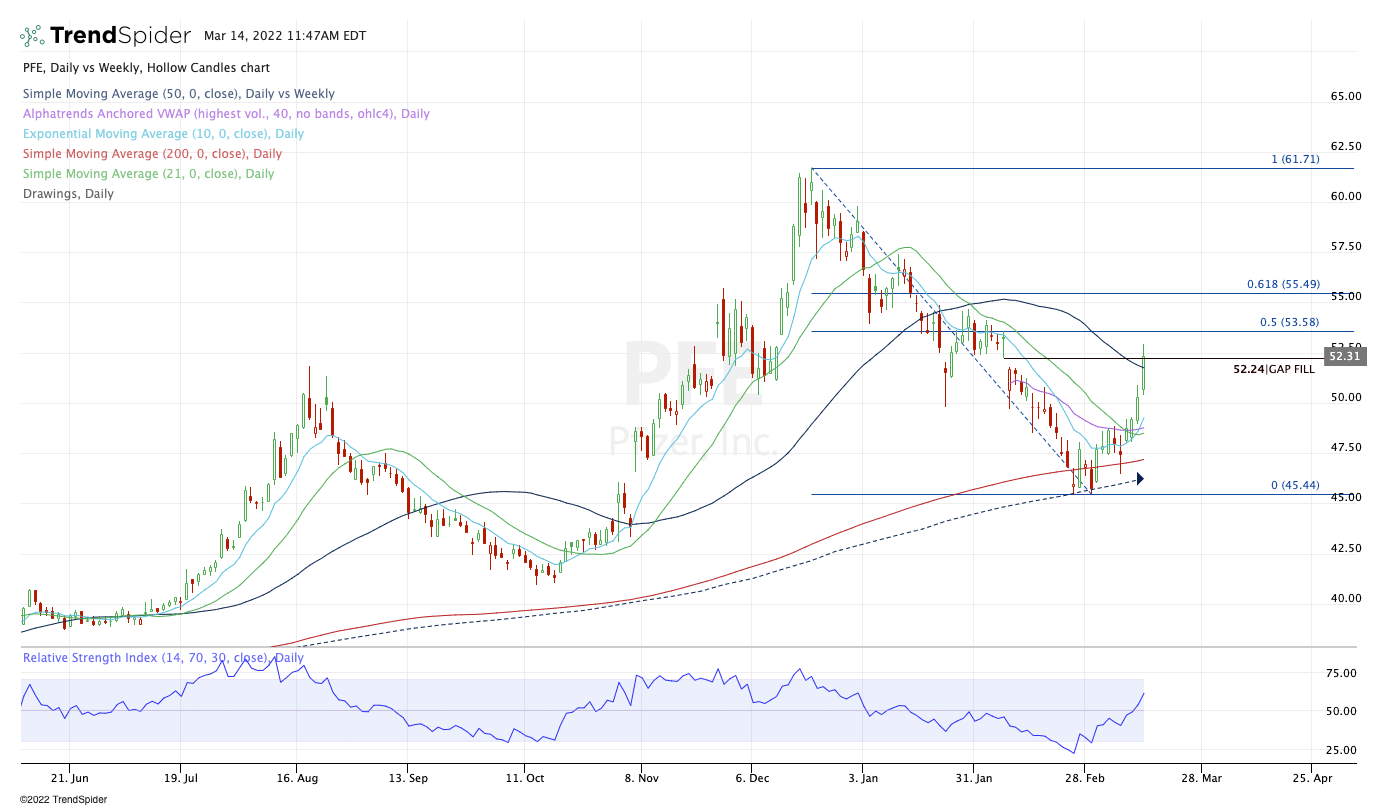1387x809 pixels.
Task: Click the dark arrow marker on the dashed line
Action: [1139, 479]
